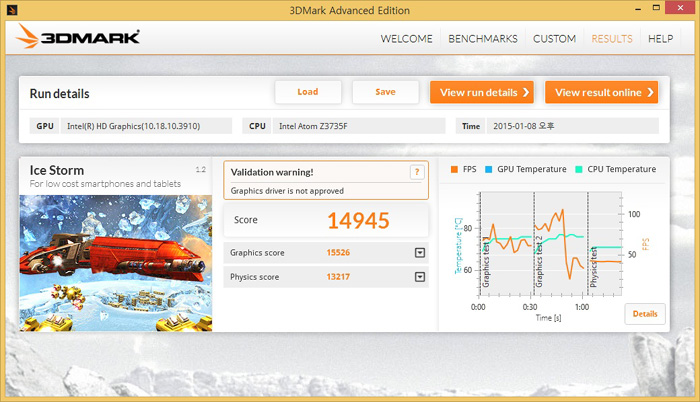Viewport: 700px width, 402px height.
Task: Click the 'Run details' heading
Action: [59, 94]
